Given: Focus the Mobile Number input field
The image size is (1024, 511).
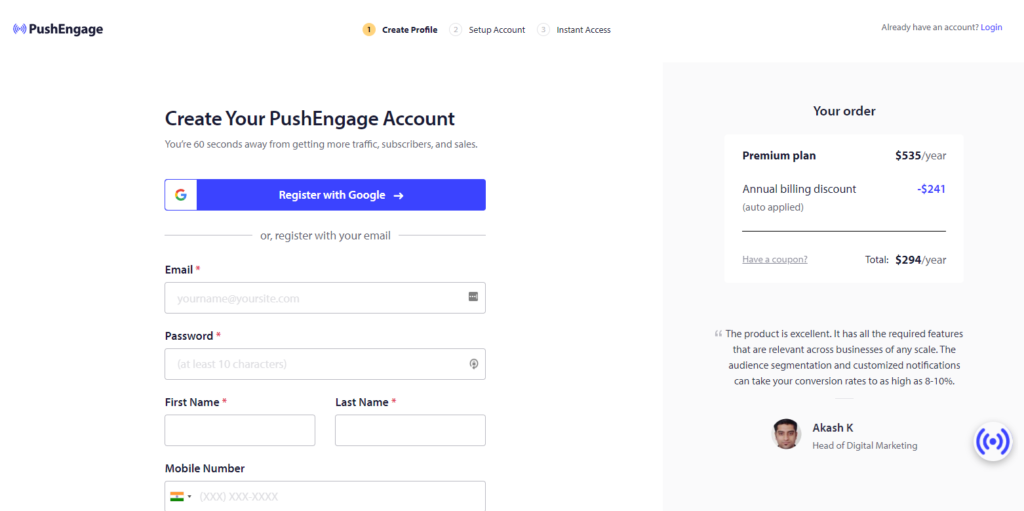Looking at the screenshot, I should [x=325, y=496].
